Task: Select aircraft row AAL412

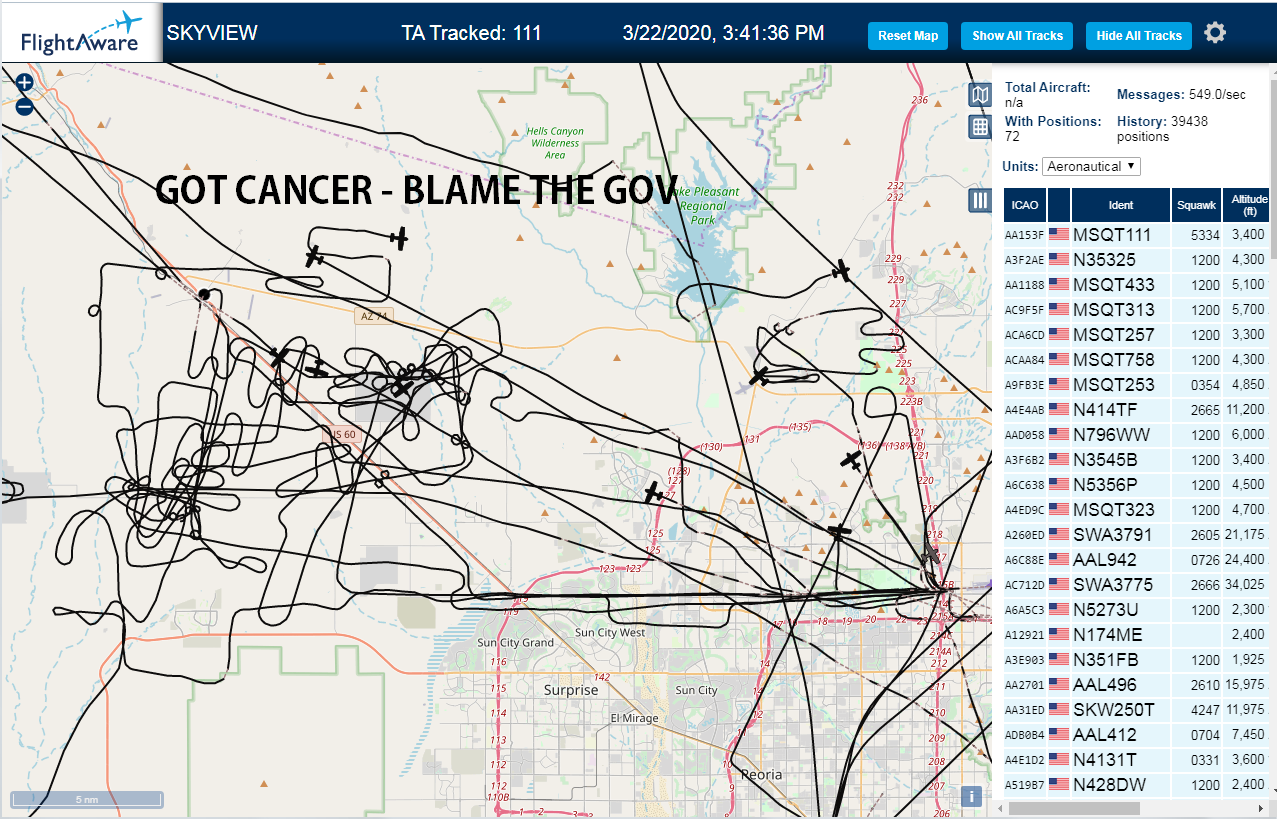Action: [x=1137, y=735]
